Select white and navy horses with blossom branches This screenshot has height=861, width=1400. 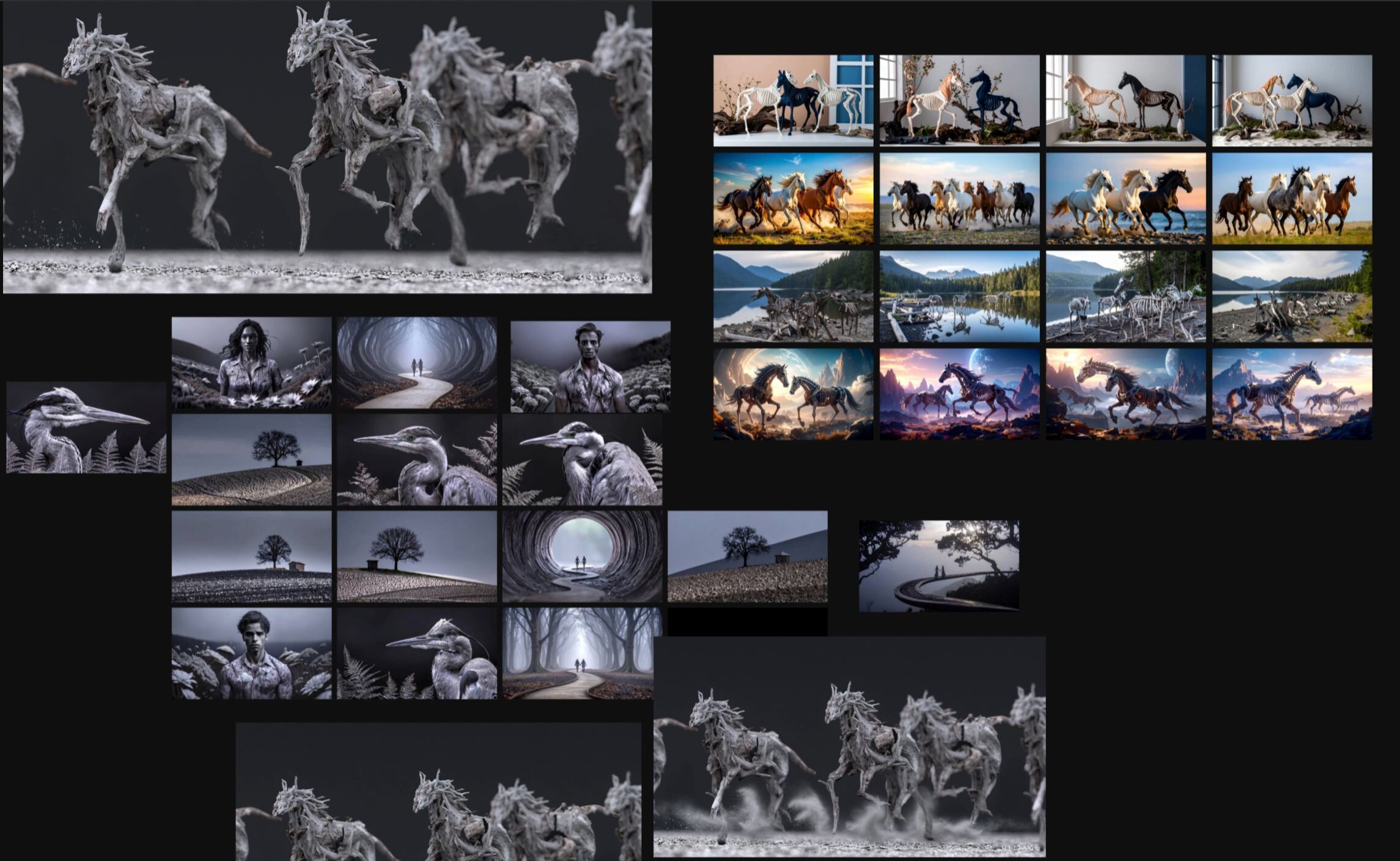(959, 101)
